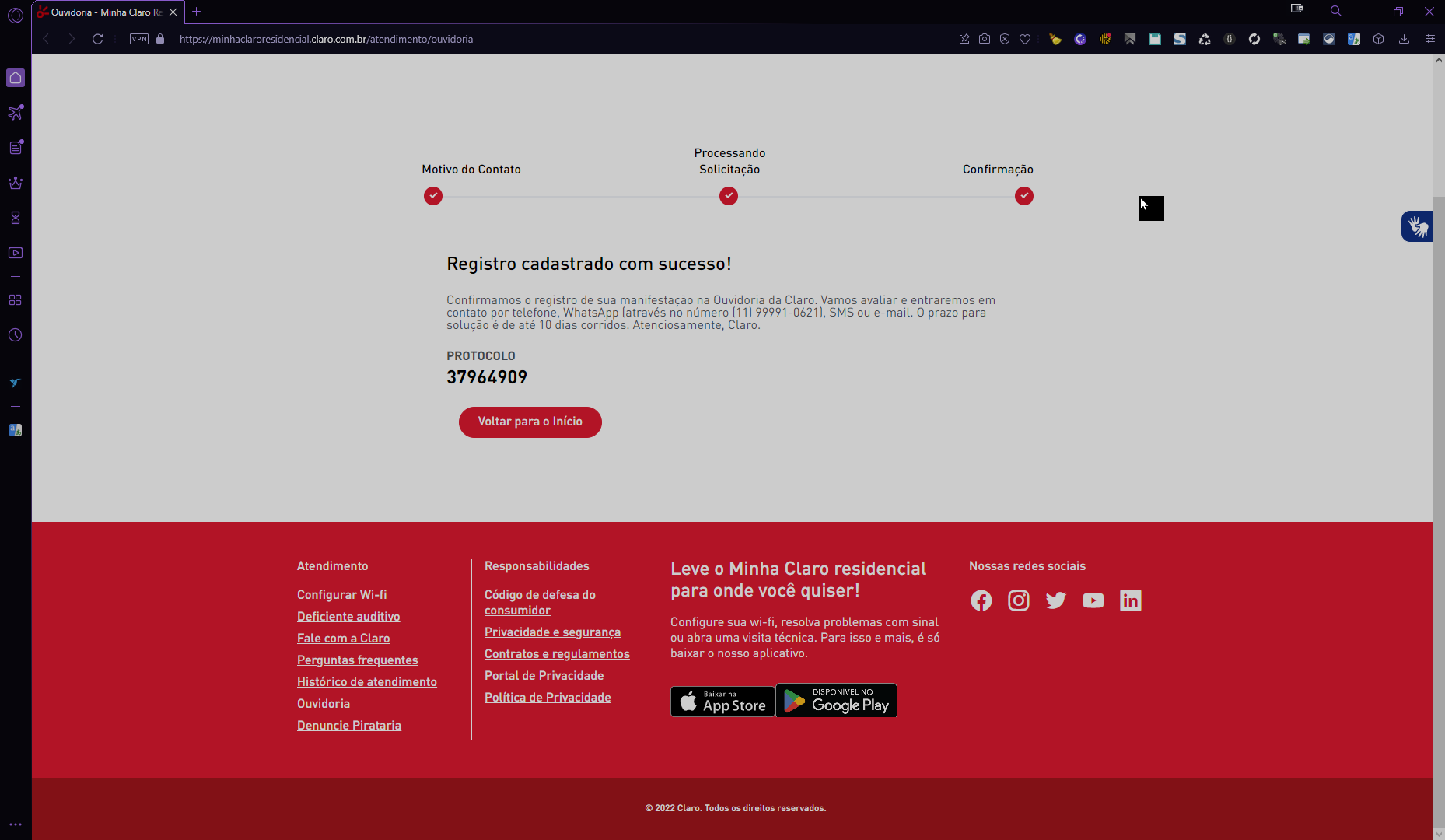Open the Política de Privacidade link
The image size is (1445, 840).
pos(548,698)
